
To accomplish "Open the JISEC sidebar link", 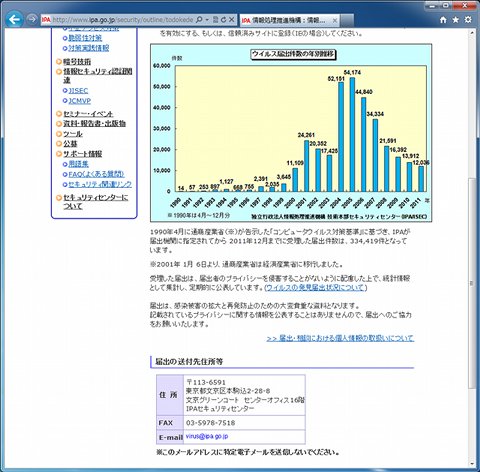I will 78,91.
